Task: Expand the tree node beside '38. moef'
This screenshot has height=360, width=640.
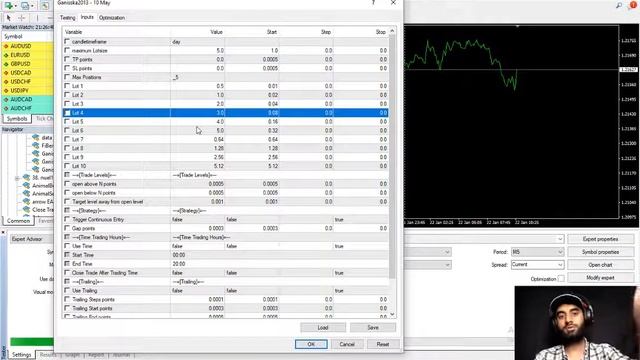Action: pos(17,178)
